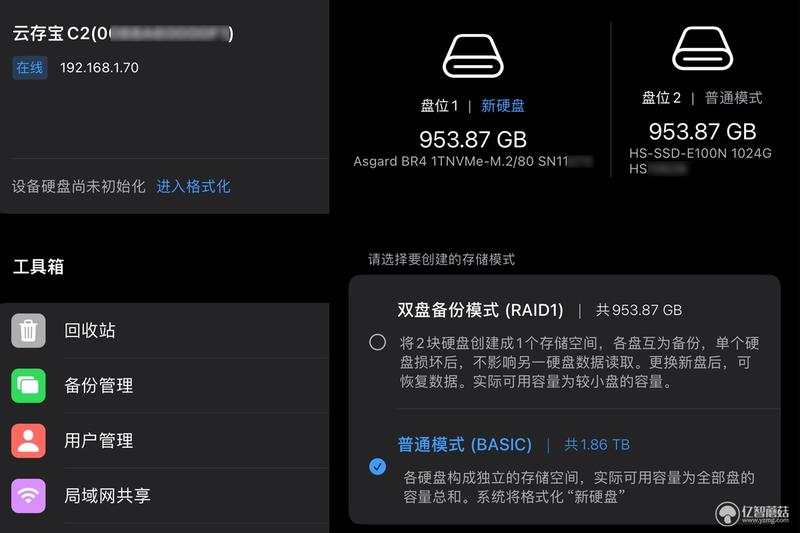Open the purple 局域网共享 Wi-Fi icon

tap(29, 496)
